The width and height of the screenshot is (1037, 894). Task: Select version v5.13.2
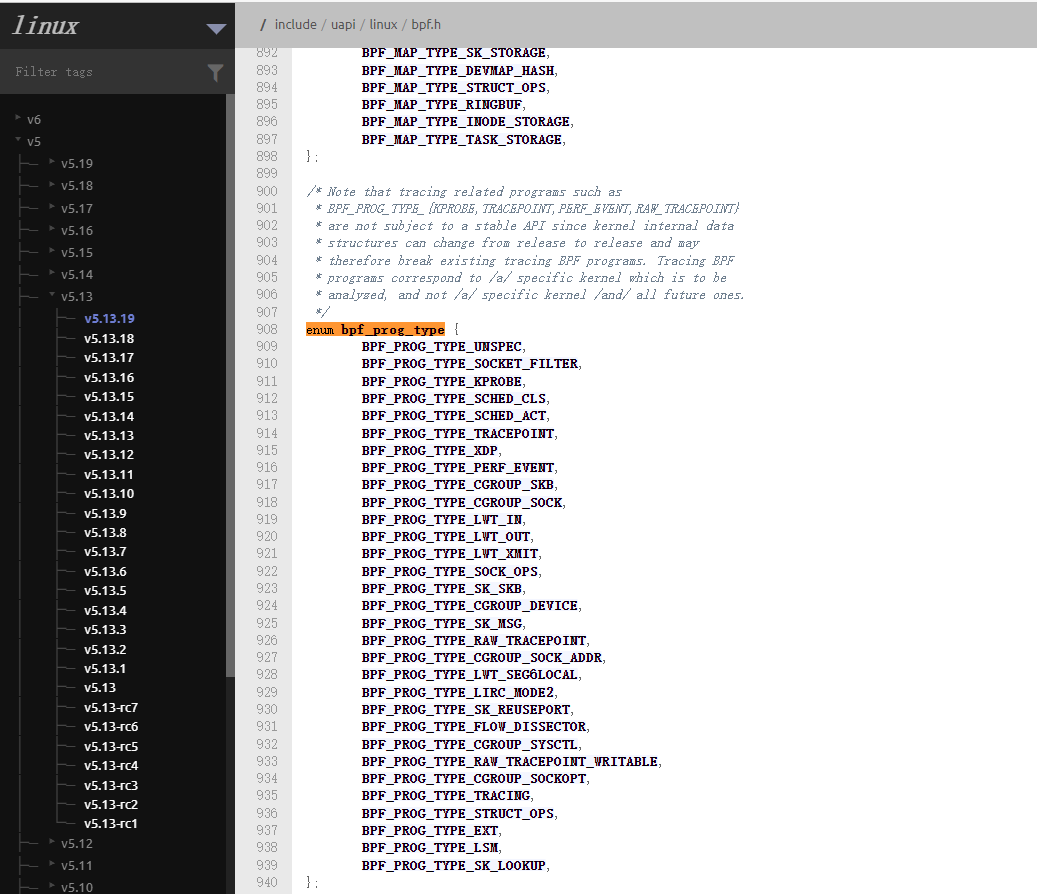(105, 650)
